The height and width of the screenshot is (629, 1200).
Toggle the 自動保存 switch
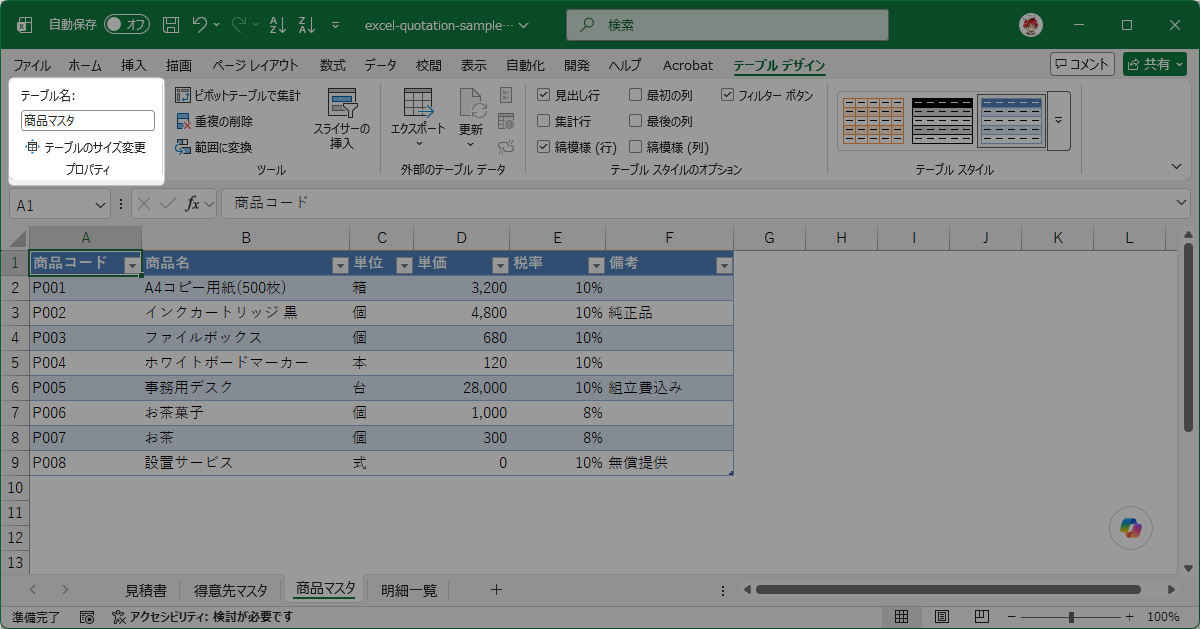[127, 24]
